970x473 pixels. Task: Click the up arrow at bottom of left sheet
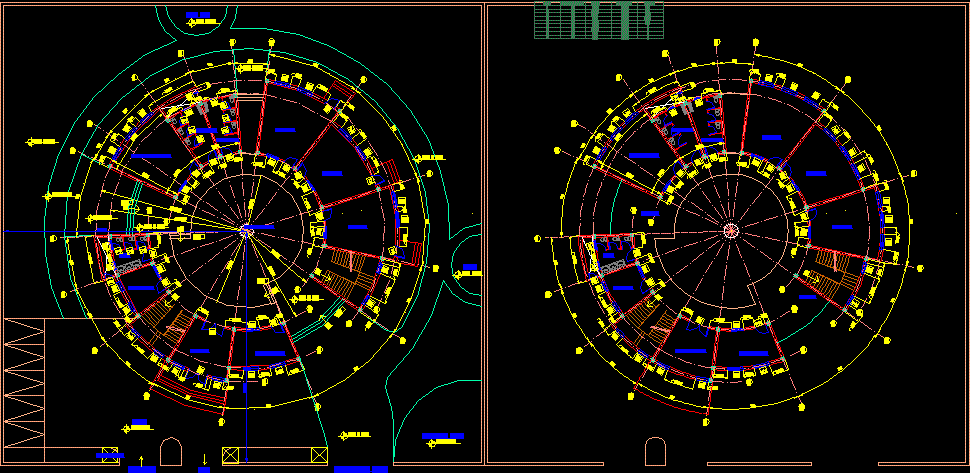[x=142, y=458]
